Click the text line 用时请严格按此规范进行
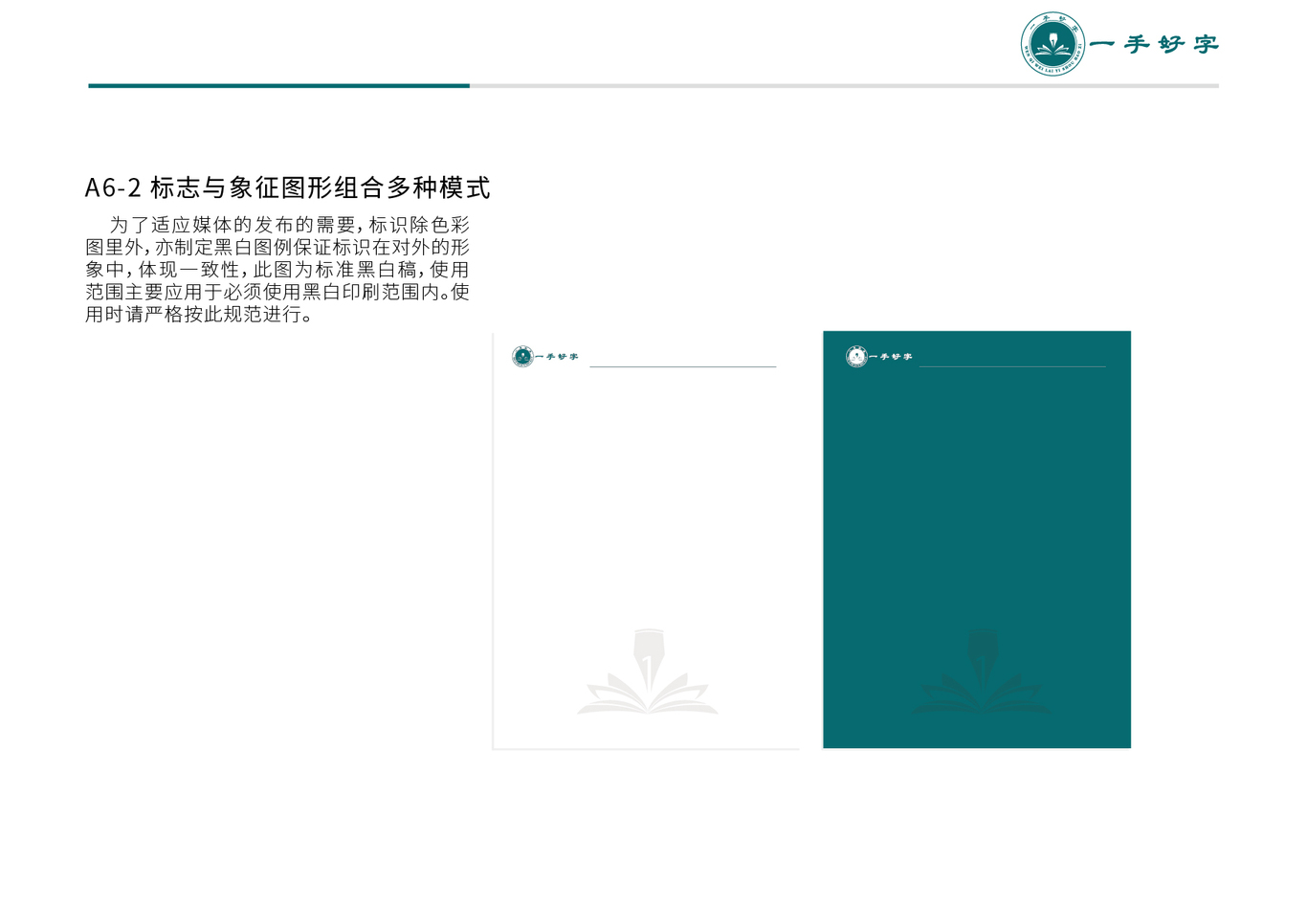 [199, 314]
